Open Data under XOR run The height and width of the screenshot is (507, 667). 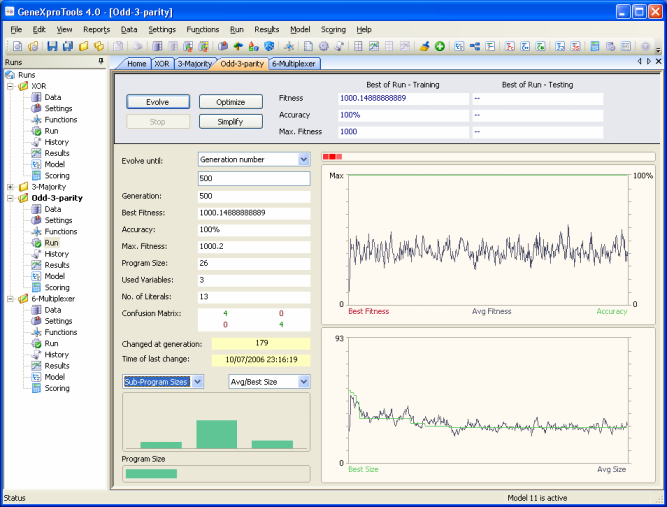[x=53, y=97]
